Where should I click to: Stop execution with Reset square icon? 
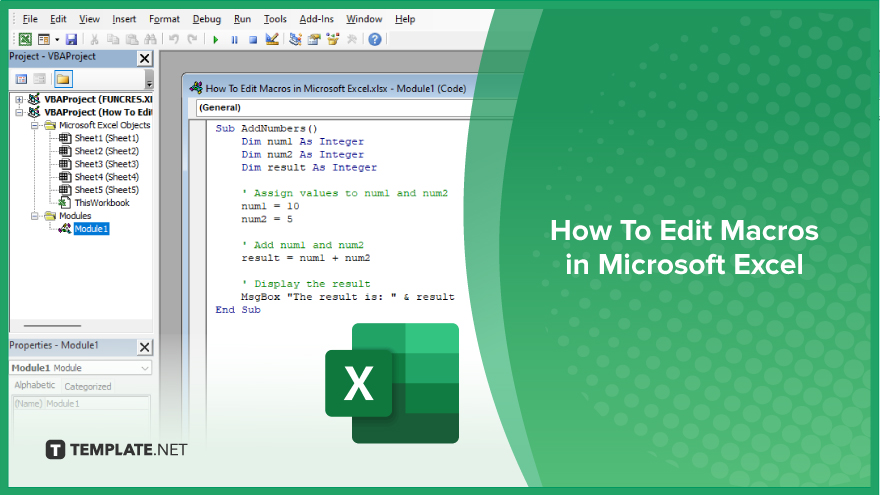(253, 40)
